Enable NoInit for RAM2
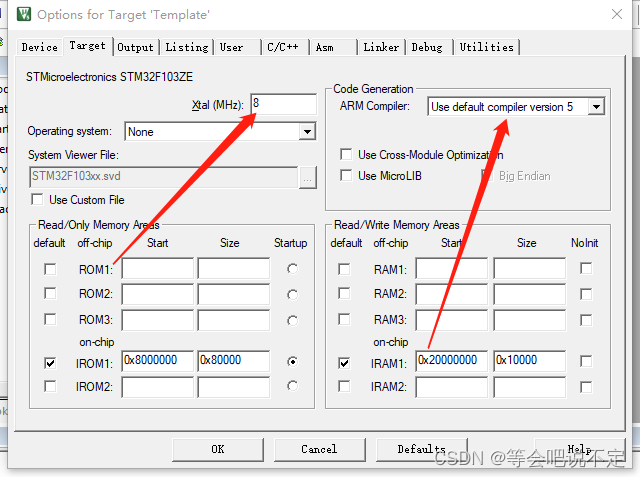The height and width of the screenshot is (477, 640). pyautogui.click(x=586, y=294)
